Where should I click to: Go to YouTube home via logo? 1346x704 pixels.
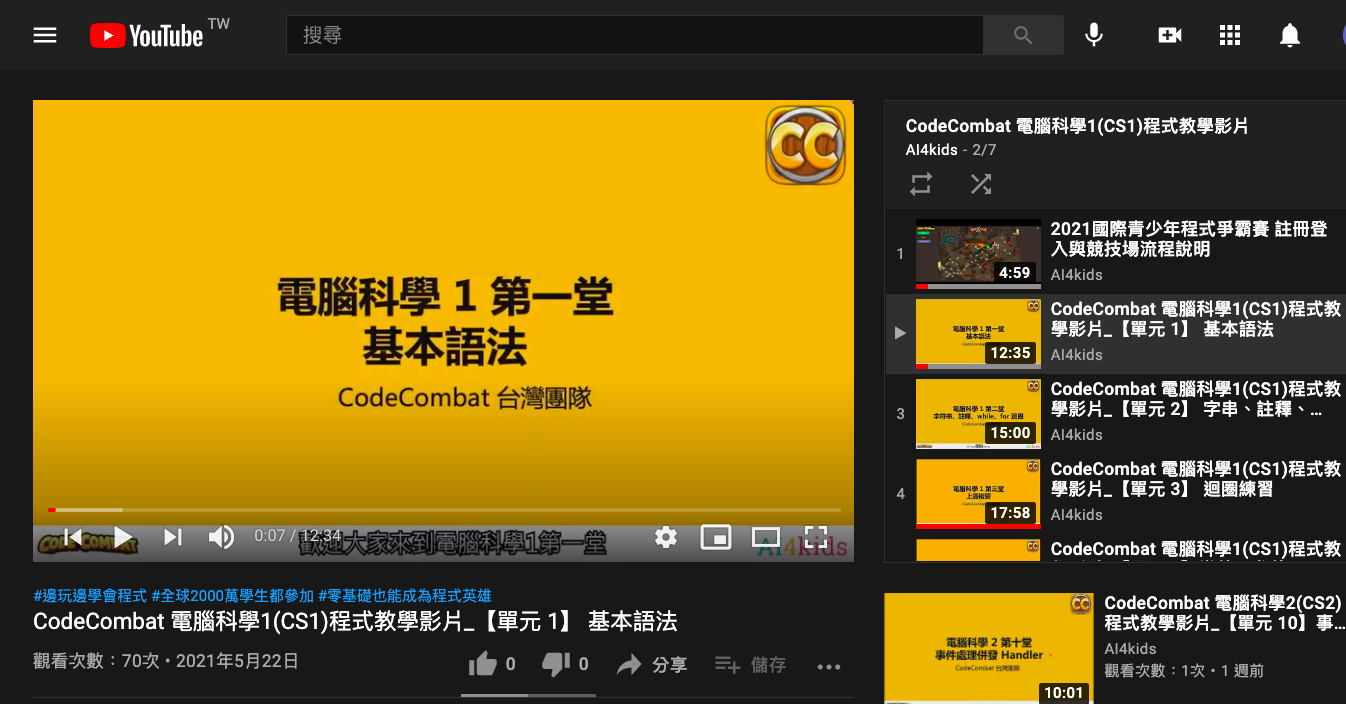pyautogui.click(x=146, y=36)
